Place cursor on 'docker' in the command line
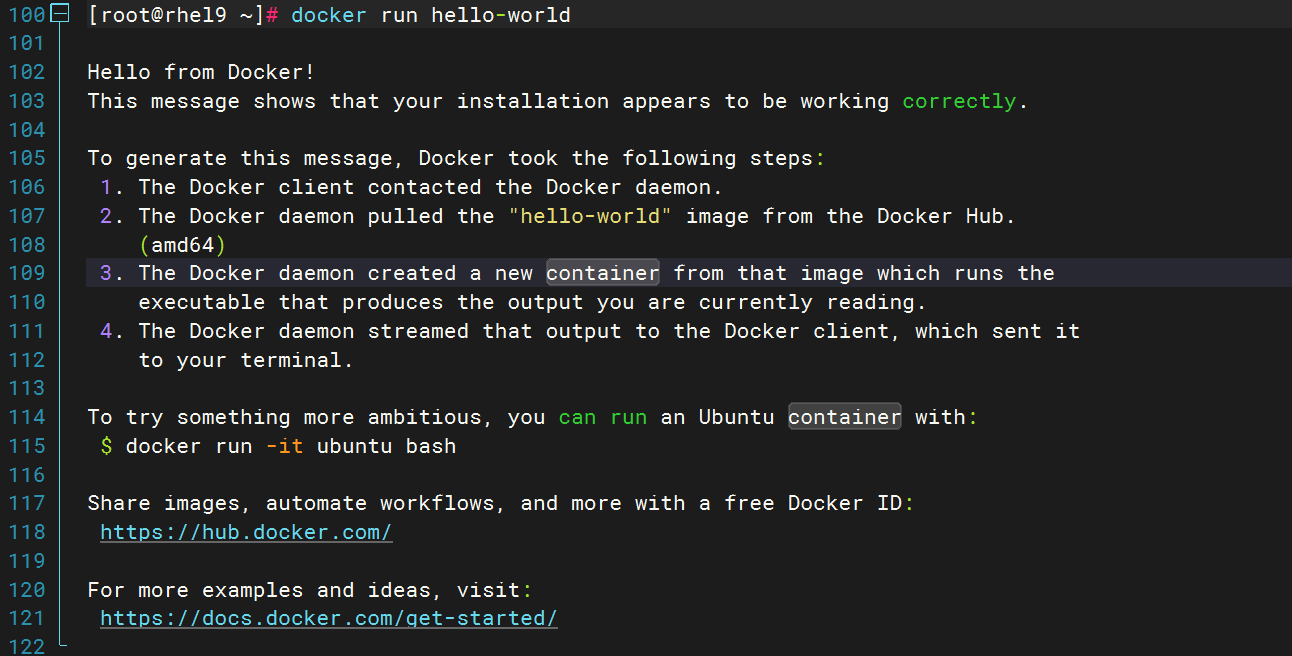Viewport: 1292px width, 656px height. (x=329, y=15)
